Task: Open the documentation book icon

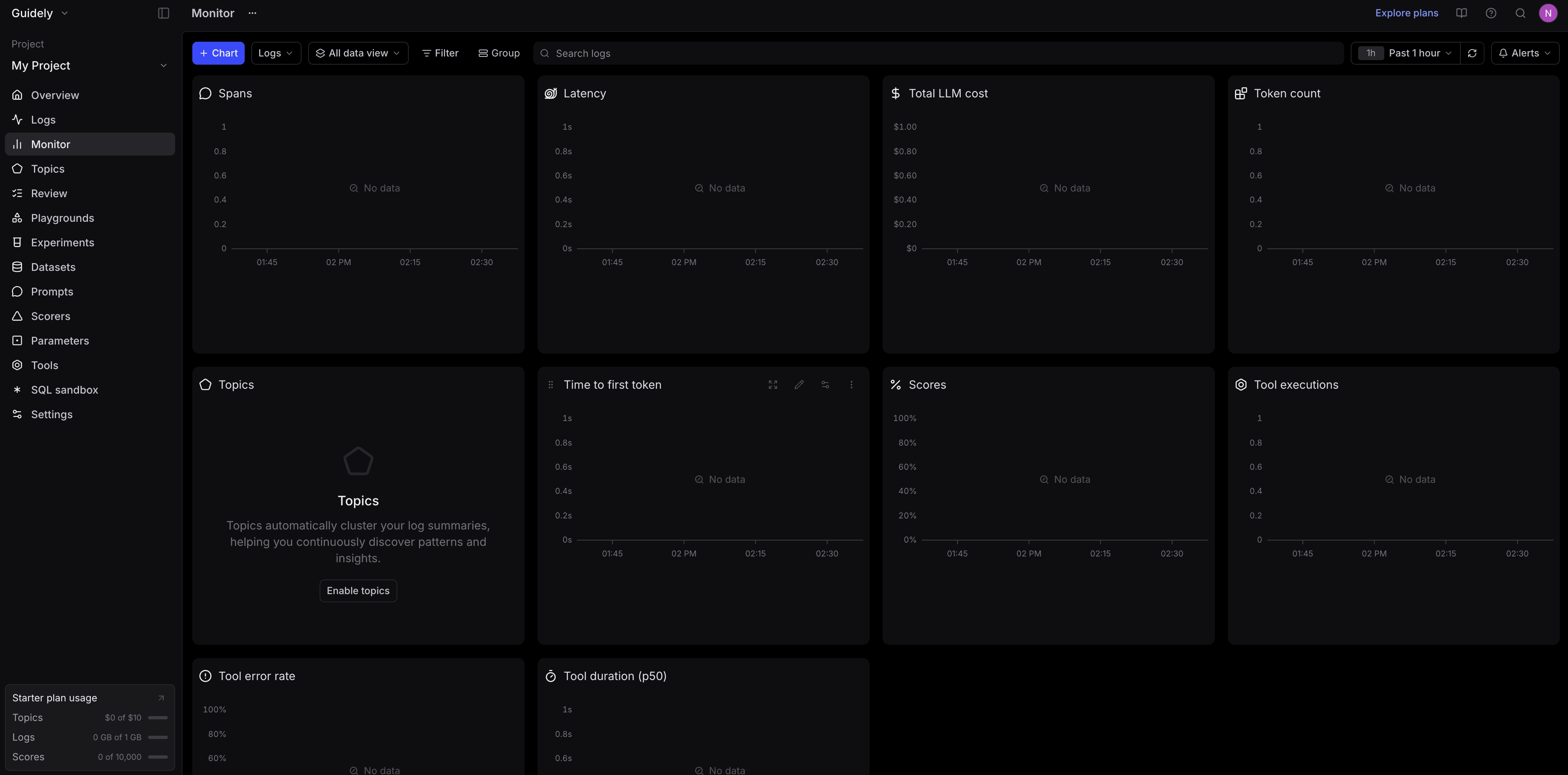Action: [1461, 14]
